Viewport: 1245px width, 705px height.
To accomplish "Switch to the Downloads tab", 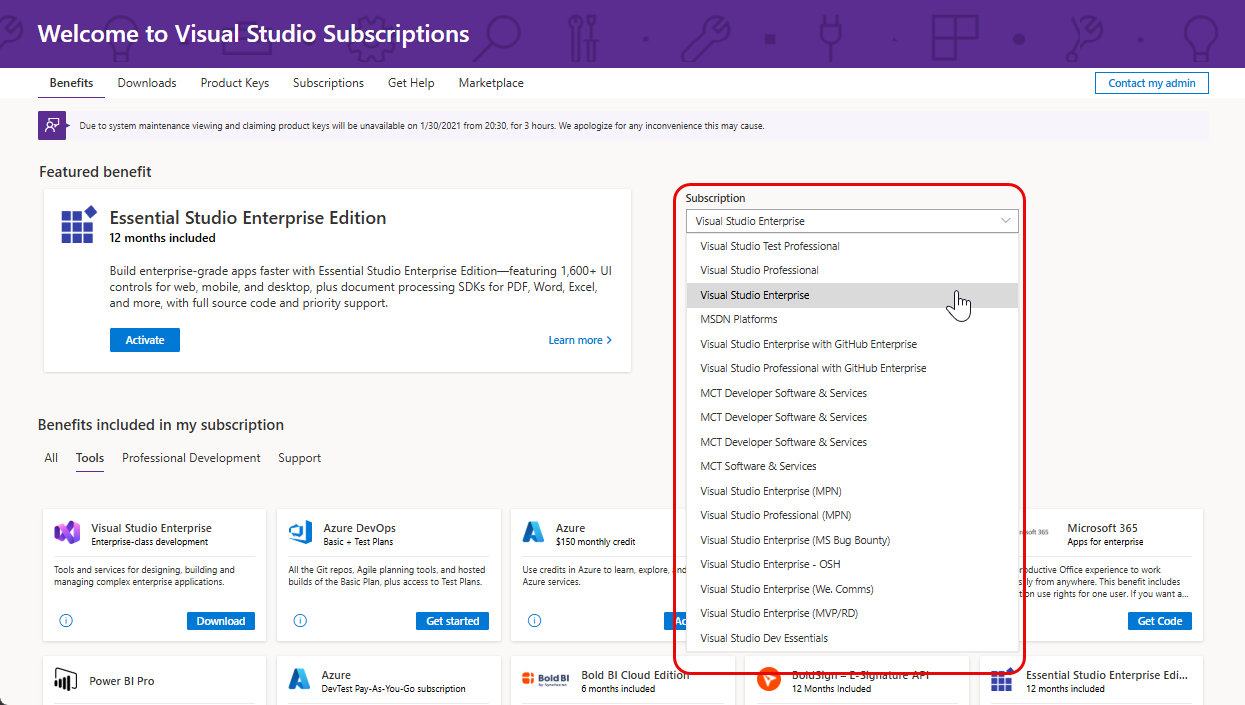I will 146,83.
